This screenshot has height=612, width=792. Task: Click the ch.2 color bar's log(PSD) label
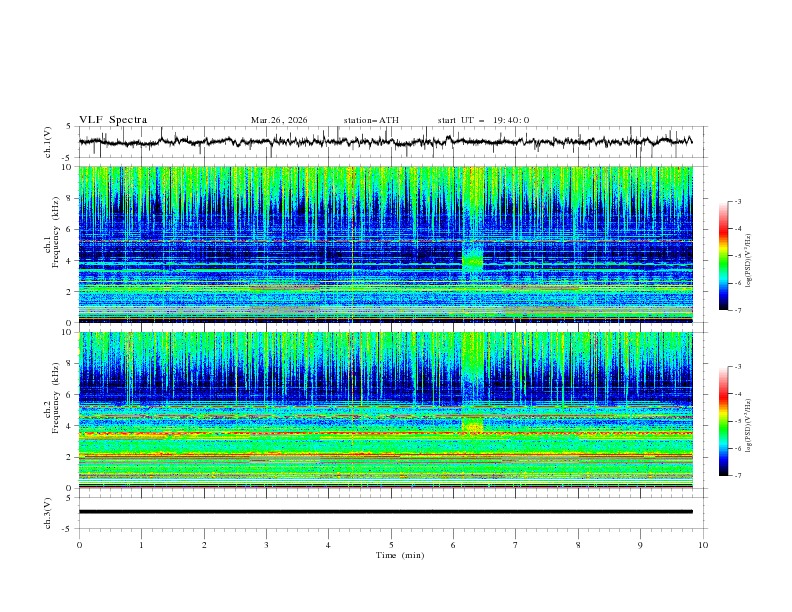tap(748, 426)
